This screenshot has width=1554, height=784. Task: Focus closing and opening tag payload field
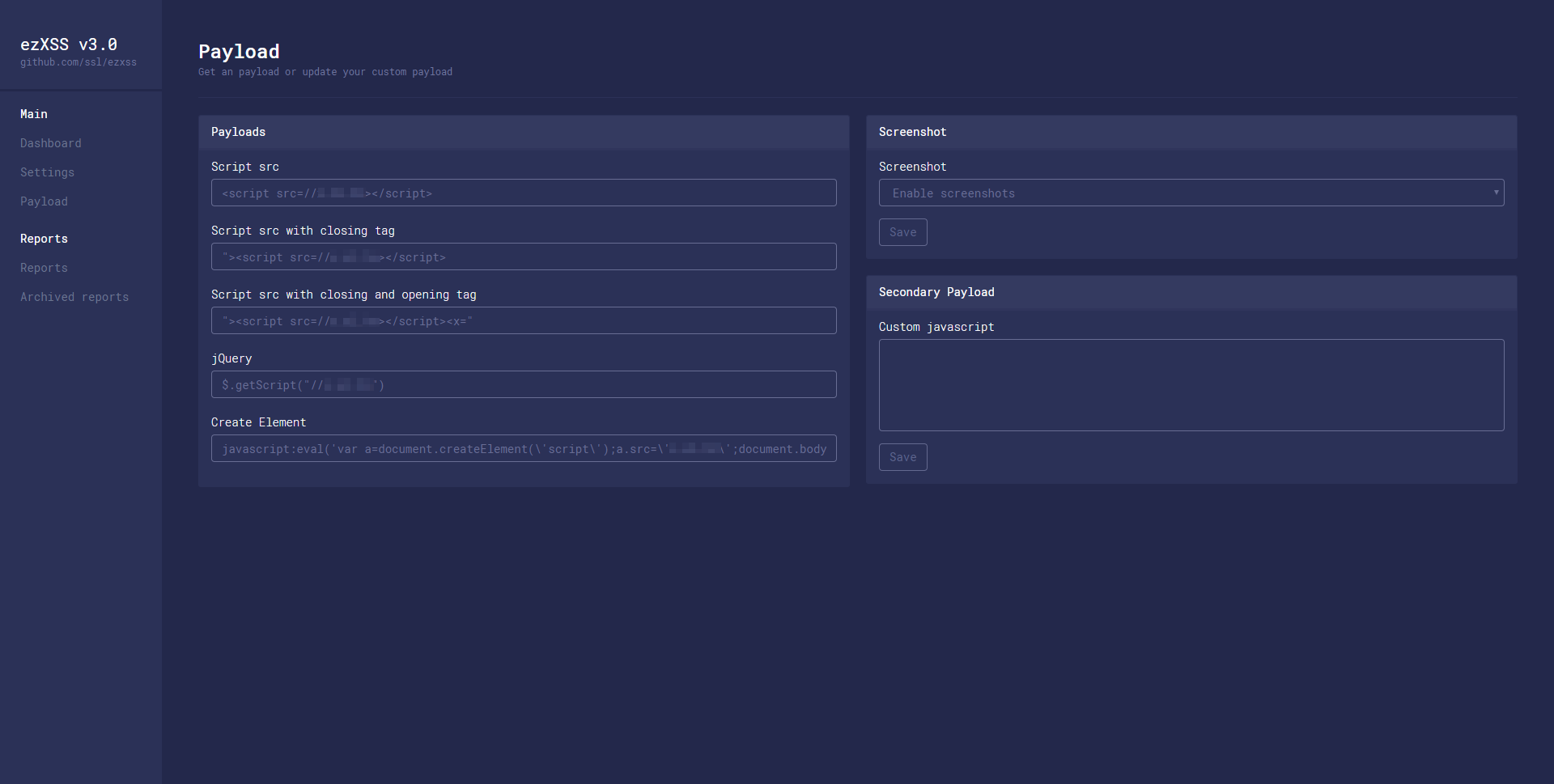click(x=524, y=320)
